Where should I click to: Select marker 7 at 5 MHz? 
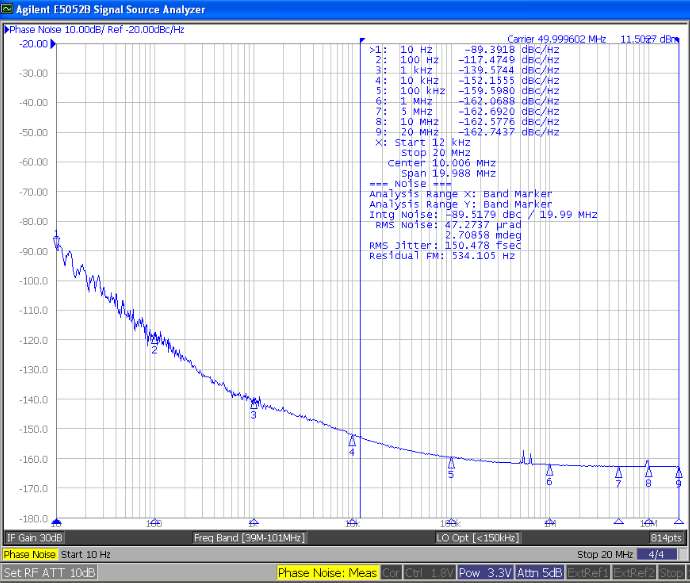(618, 472)
